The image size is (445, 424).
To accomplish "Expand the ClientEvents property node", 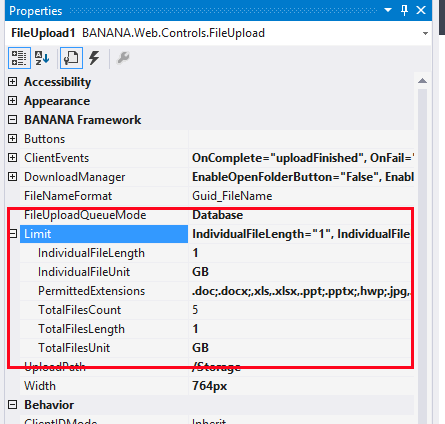I will [x=12, y=157].
